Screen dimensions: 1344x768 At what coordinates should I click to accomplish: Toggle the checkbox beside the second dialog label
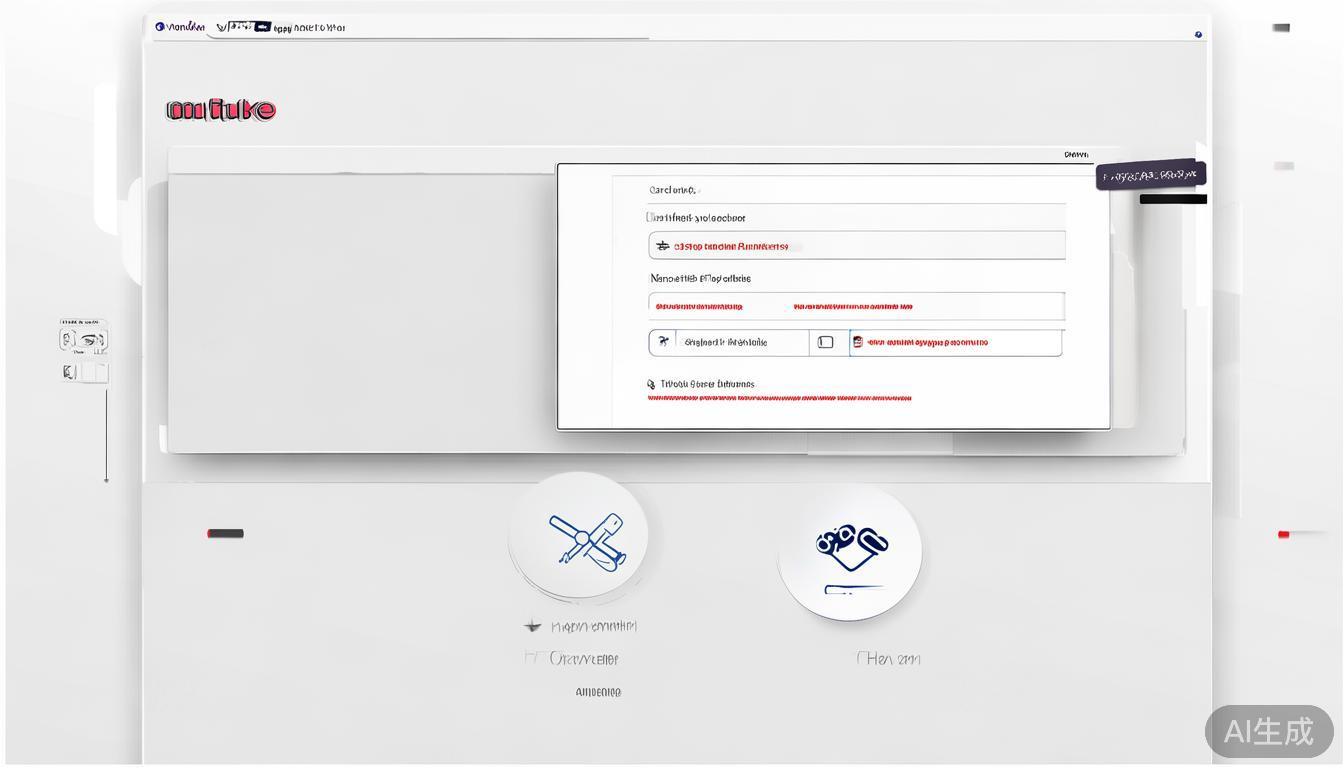tap(650, 217)
